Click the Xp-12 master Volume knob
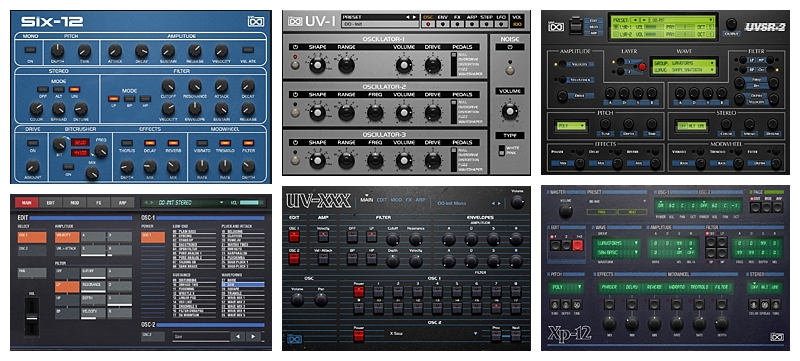 [565, 210]
